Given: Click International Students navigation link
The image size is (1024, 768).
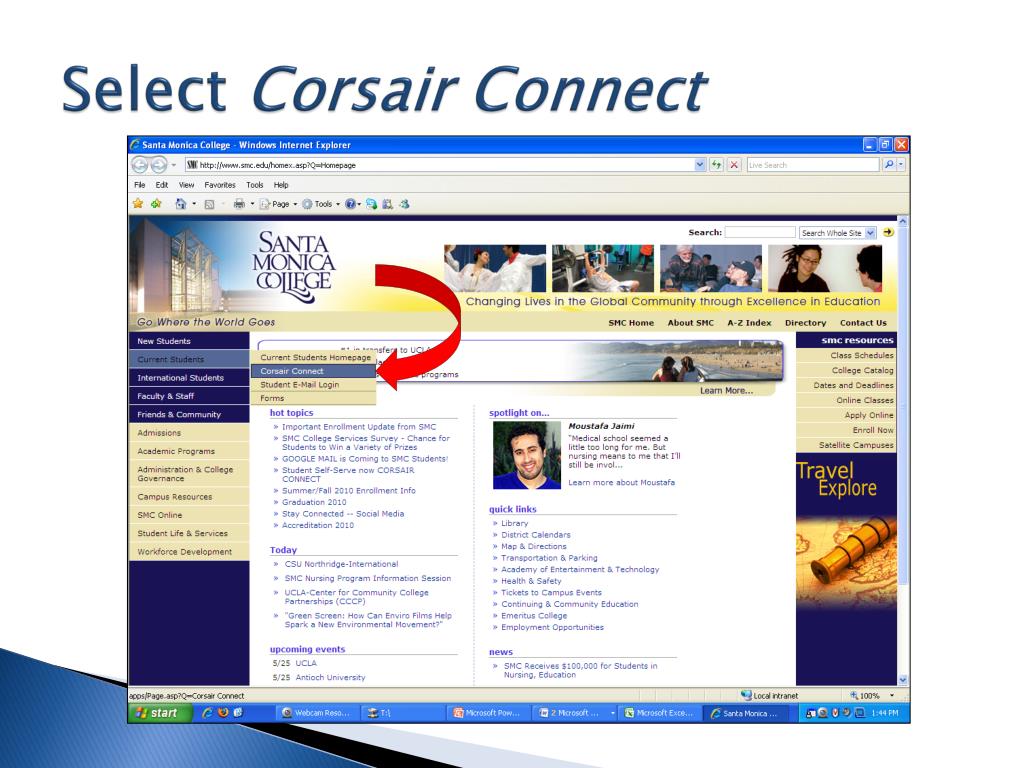Looking at the screenshot, I should (189, 377).
